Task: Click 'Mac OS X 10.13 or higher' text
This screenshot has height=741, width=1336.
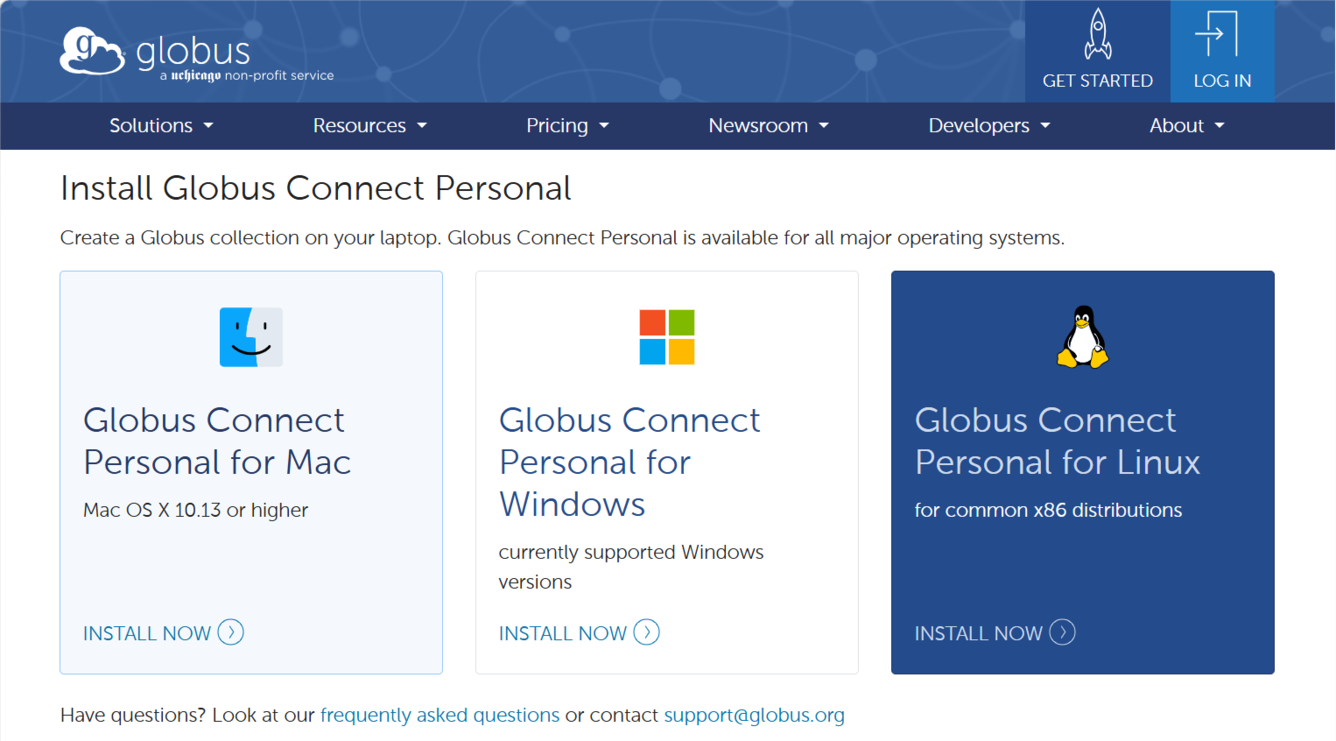Action: pos(196,510)
